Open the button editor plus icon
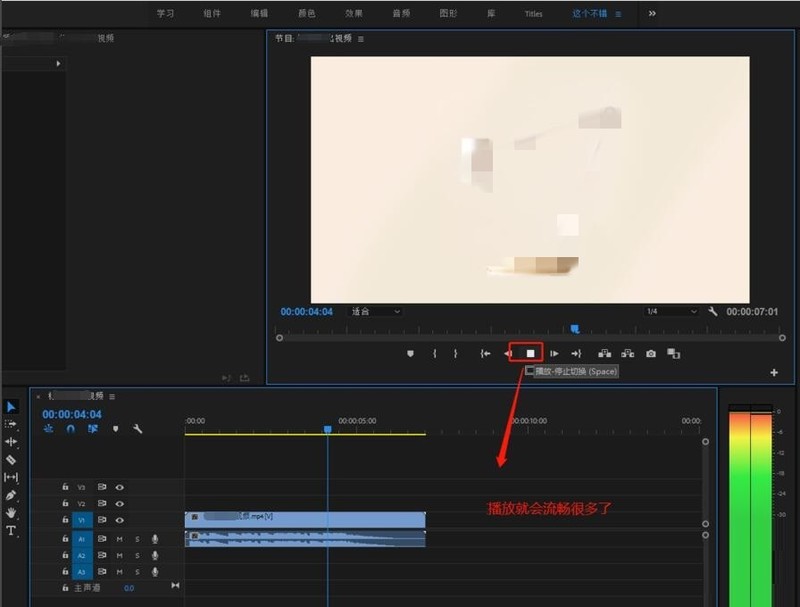Image resolution: width=800 pixels, height=607 pixels. coord(774,372)
